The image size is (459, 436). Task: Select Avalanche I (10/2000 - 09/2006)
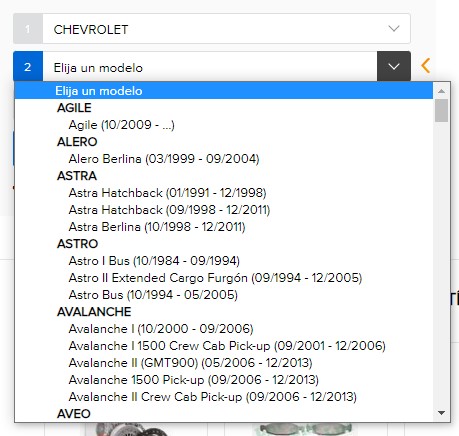pos(224,329)
